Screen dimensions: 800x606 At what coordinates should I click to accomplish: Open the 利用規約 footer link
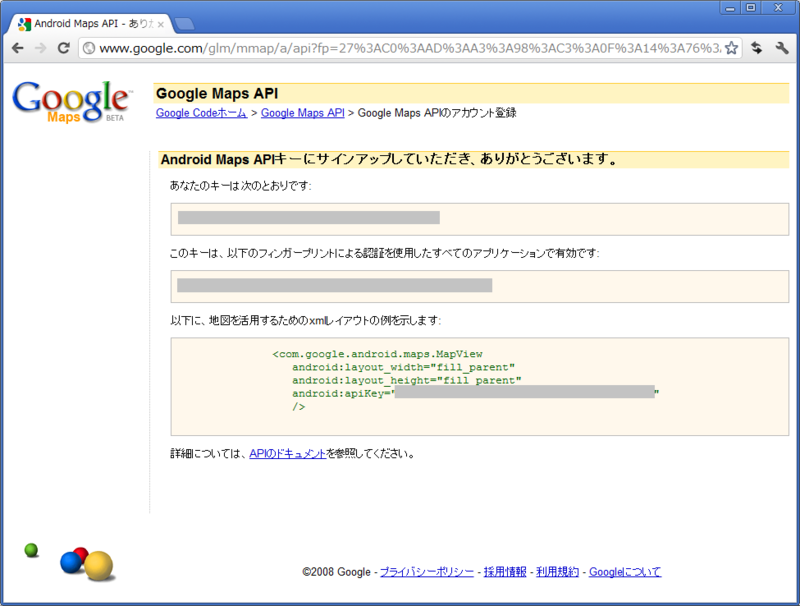557,572
